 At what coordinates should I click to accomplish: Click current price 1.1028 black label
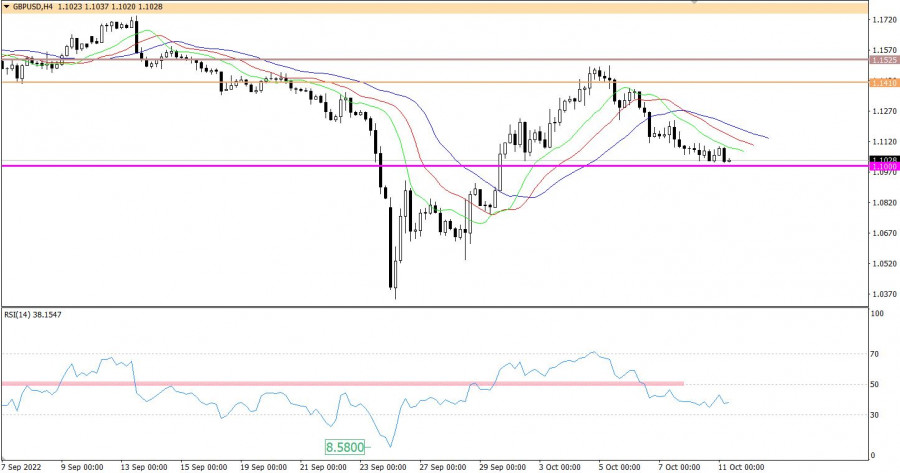pos(883,159)
